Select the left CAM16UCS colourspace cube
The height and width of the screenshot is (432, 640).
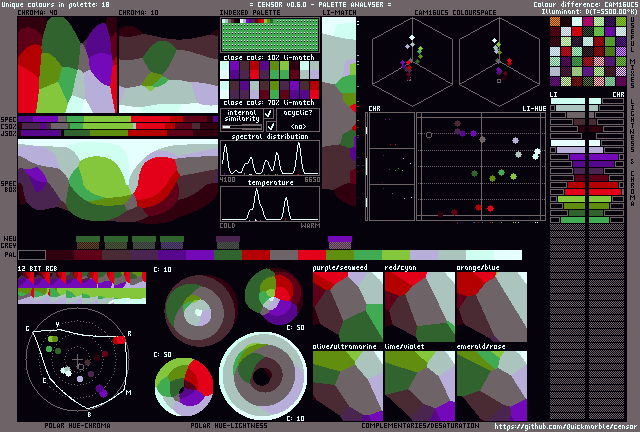coord(412,62)
